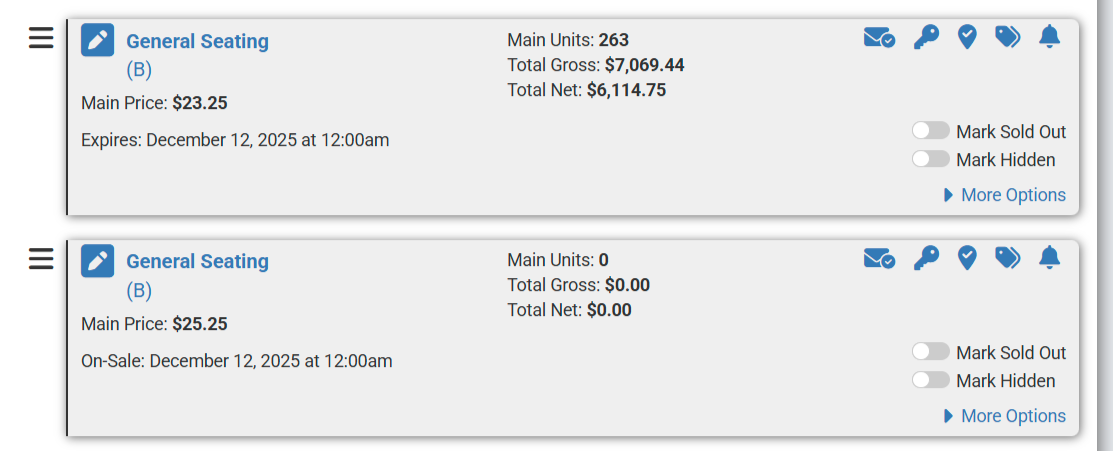This screenshot has height=451, width=1113.
Task: Click envelope icon on the $23.25 ticket
Action: pyautogui.click(x=879, y=38)
